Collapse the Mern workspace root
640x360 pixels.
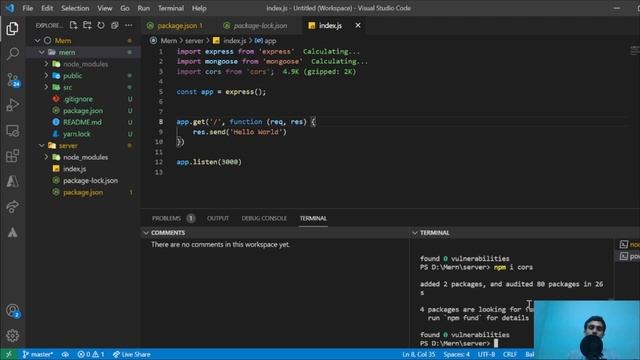tap(38, 40)
